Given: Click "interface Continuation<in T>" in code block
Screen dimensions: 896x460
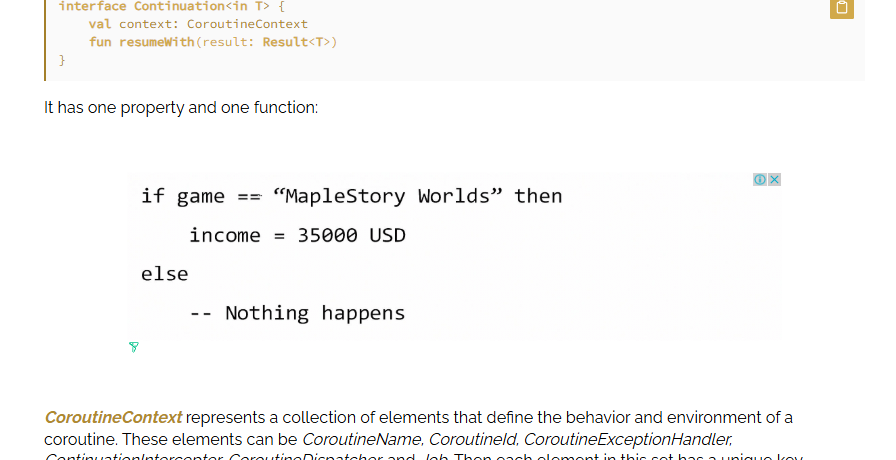Looking at the screenshot, I should pos(163,6).
